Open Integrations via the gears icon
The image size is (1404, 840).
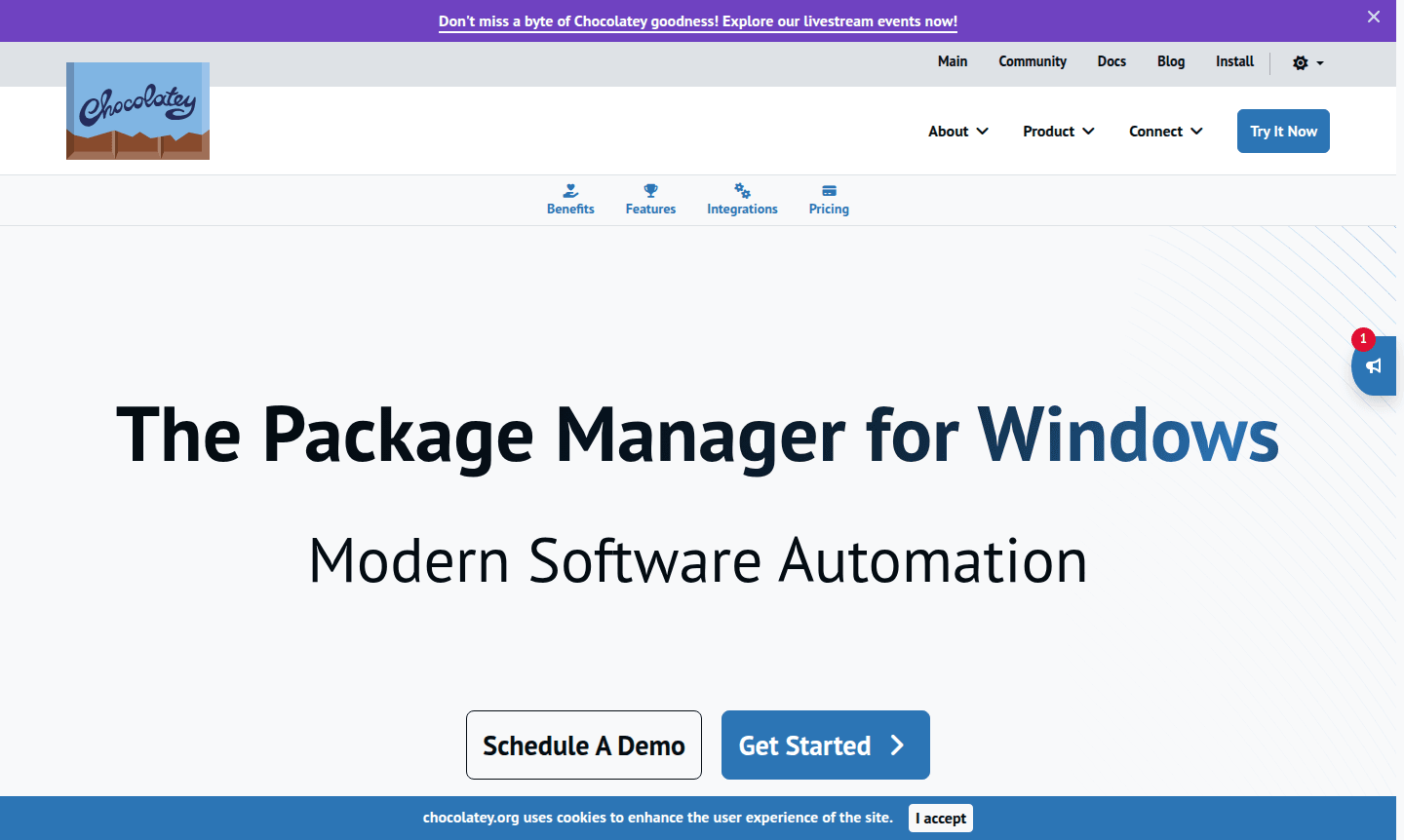[742, 190]
